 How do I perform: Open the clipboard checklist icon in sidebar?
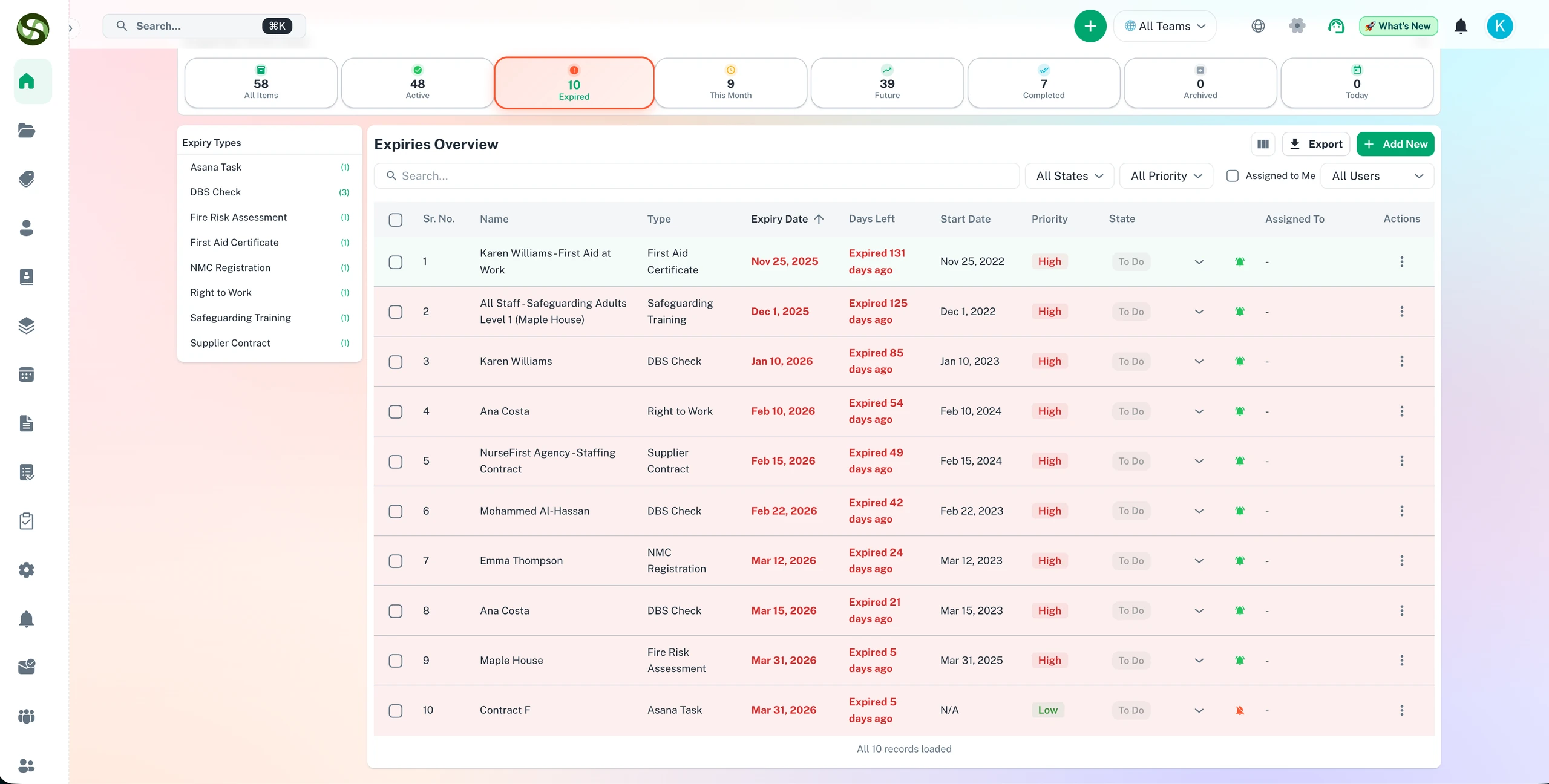27,521
